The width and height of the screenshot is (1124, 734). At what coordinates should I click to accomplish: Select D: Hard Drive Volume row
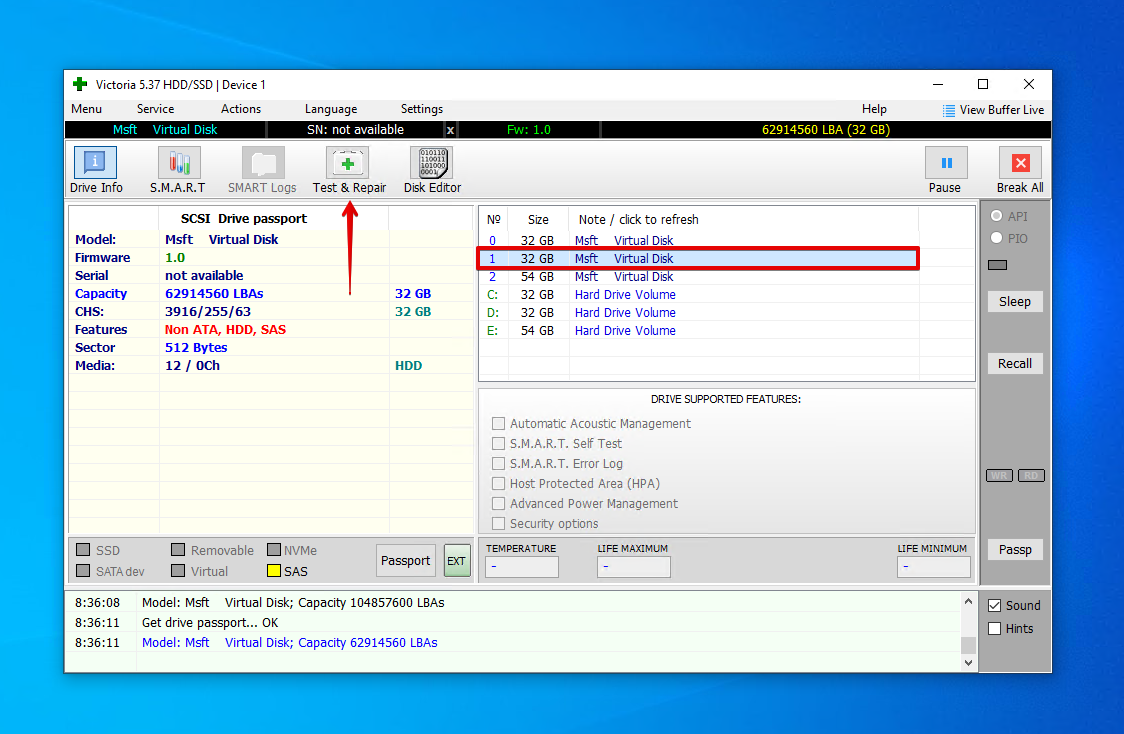(699, 313)
